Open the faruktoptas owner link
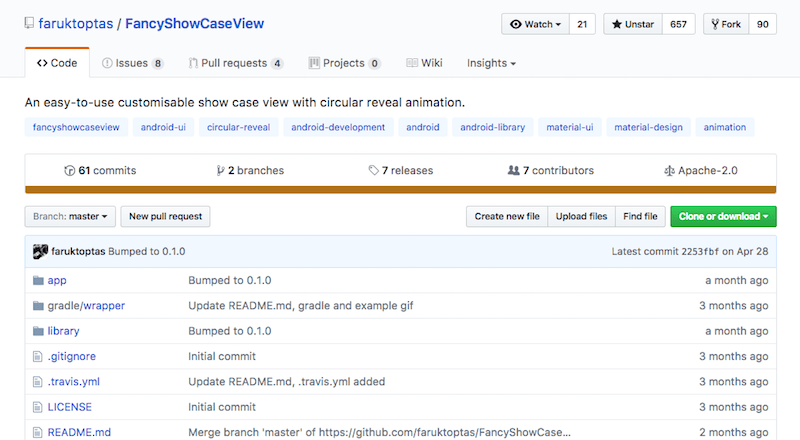Viewport: 800px width, 440px height. (x=76, y=23)
